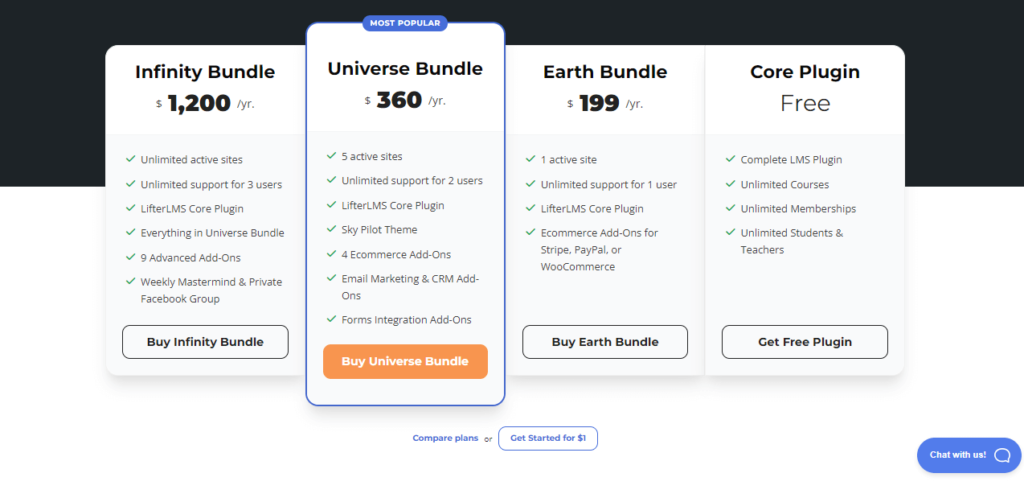This screenshot has width=1024, height=498.
Task: Purchase the Universe Bundle with orange button
Action: [x=406, y=362]
